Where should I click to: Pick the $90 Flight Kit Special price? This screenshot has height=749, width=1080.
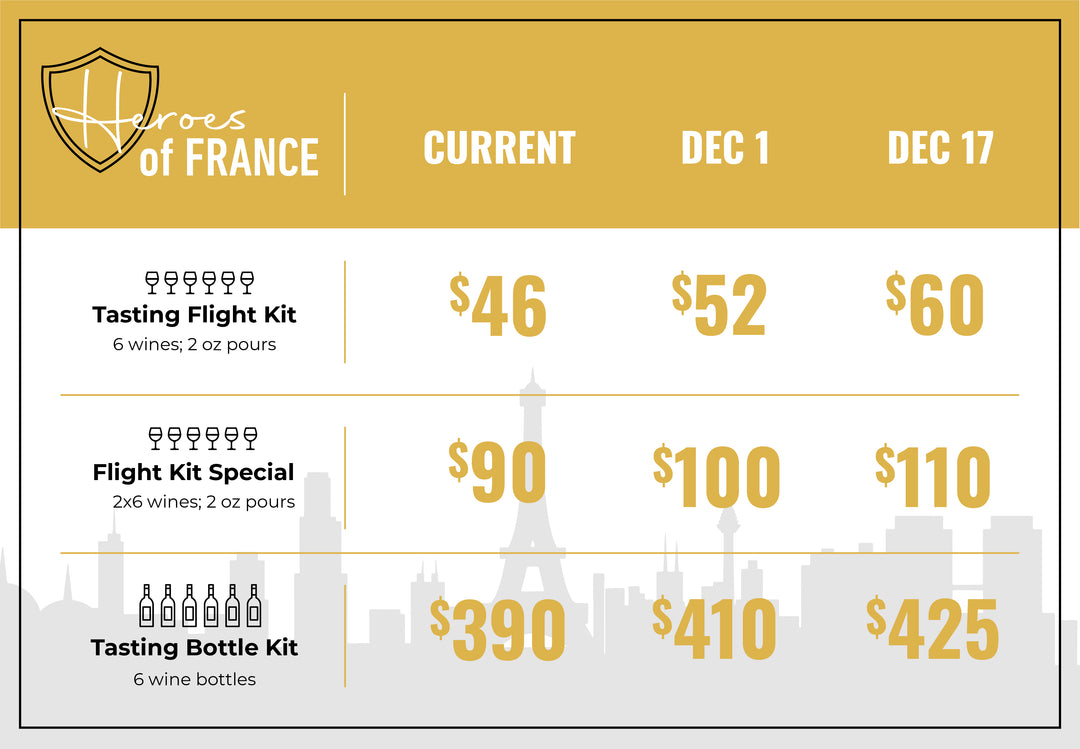pyautogui.click(x=497, y=473)
